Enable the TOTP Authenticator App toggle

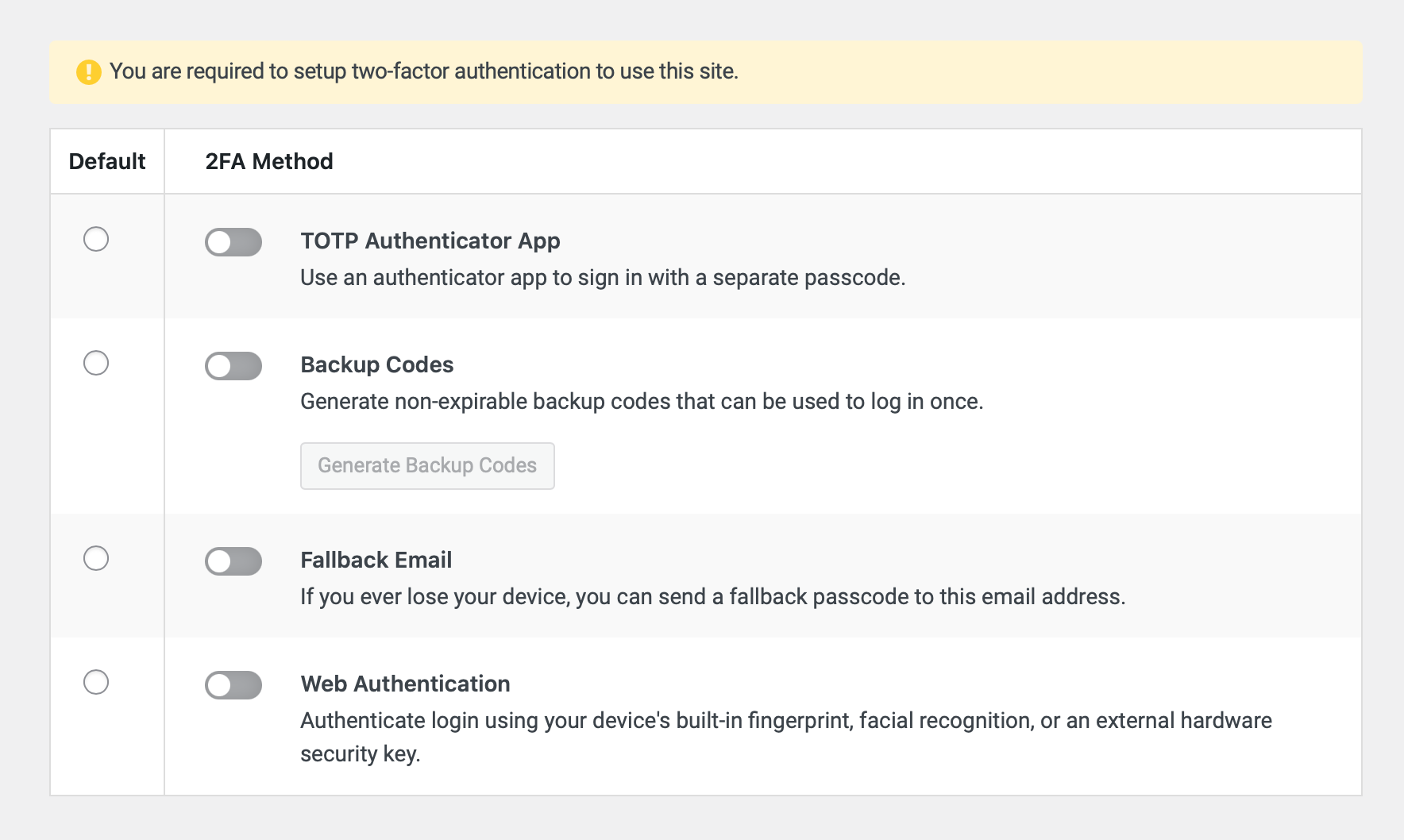[233, 242]
